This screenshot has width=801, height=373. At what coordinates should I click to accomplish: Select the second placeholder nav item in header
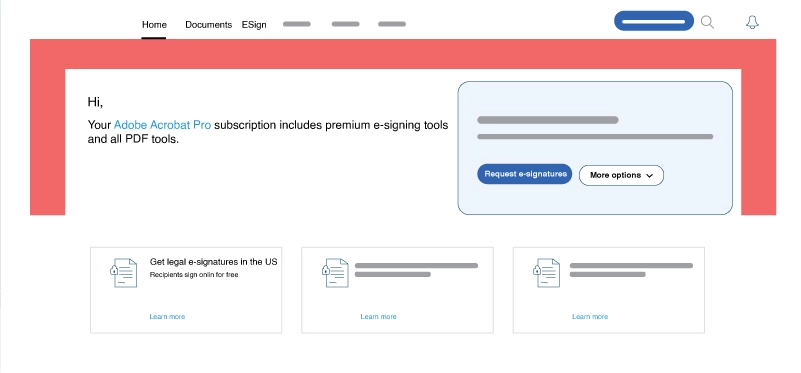point(345,24)
